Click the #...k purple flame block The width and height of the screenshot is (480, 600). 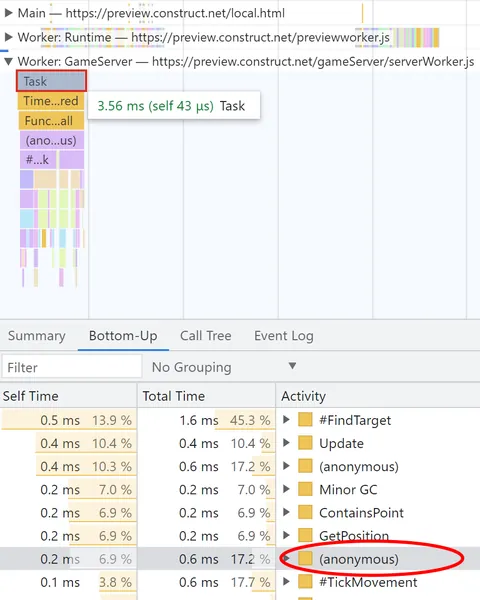click(x=38, y=160)
